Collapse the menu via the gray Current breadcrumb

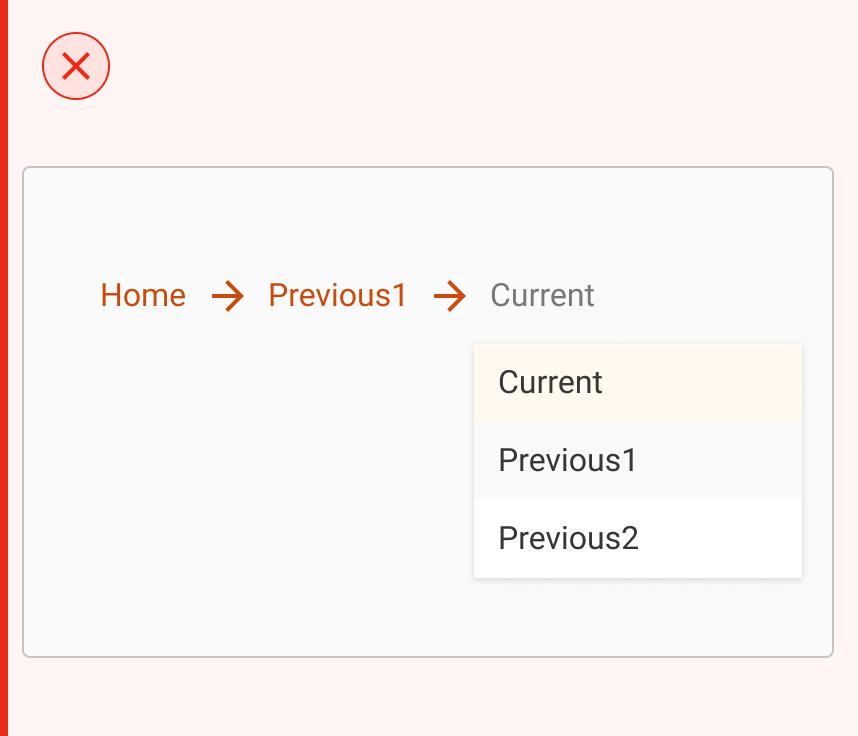point(542,296)
